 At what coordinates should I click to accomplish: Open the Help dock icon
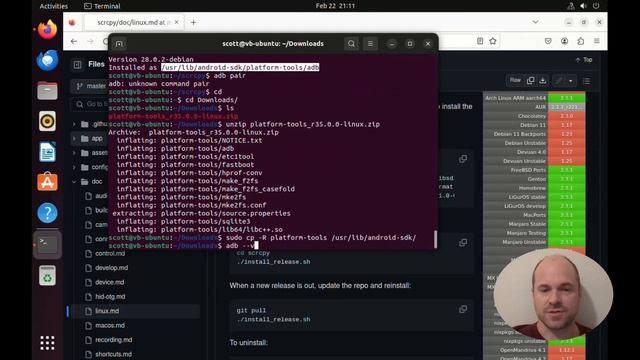tap(47, 213)
